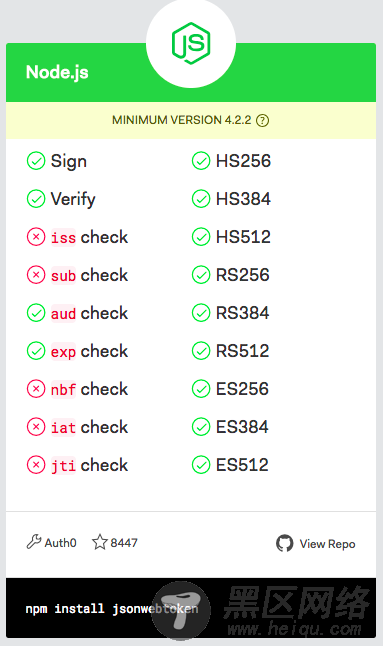The image size is (383, 646).
Task: Open the minimum version help question mark
Action: pos(262,121)
